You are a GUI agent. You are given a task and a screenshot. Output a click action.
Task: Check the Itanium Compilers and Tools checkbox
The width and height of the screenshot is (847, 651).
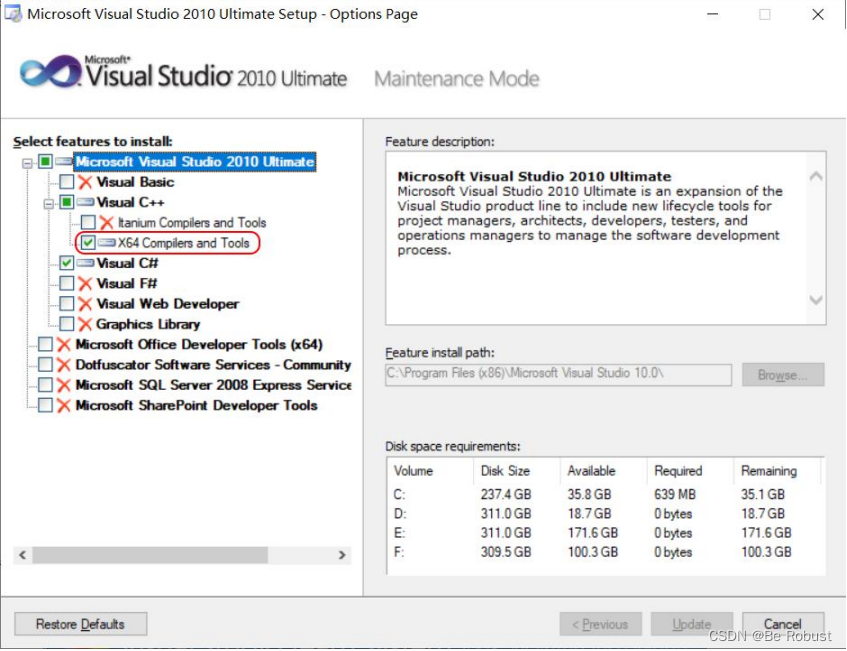[x=88, y=222]
